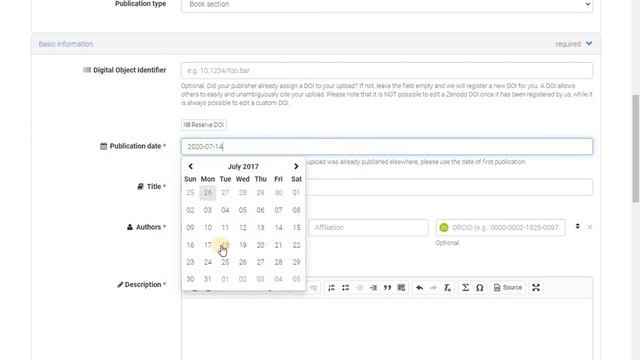Click page vertical scrollbar thumb
The image size is (640, 360).
pos(636,148)
